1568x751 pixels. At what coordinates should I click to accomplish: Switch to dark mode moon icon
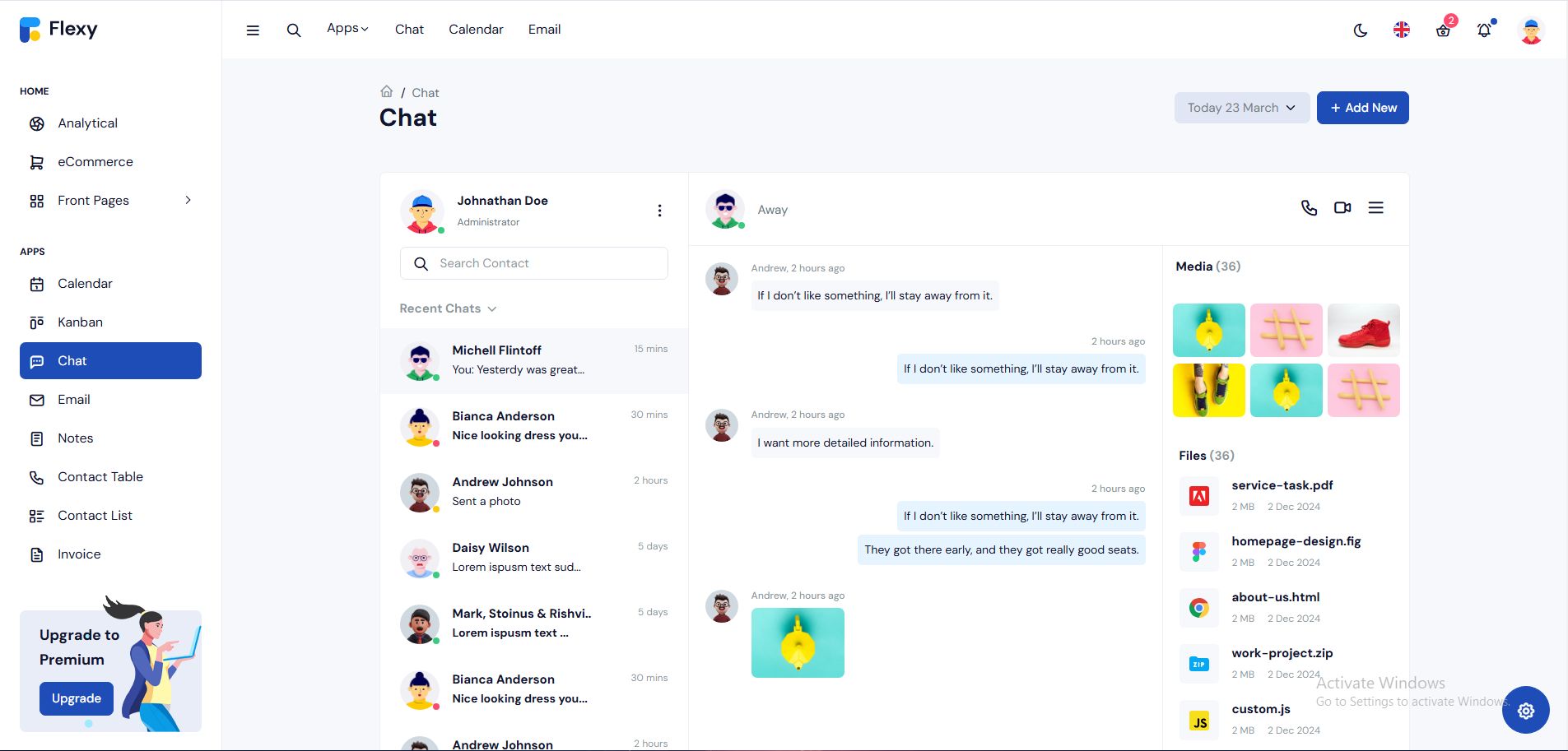pyautogui.click(x=1361, y=30)
